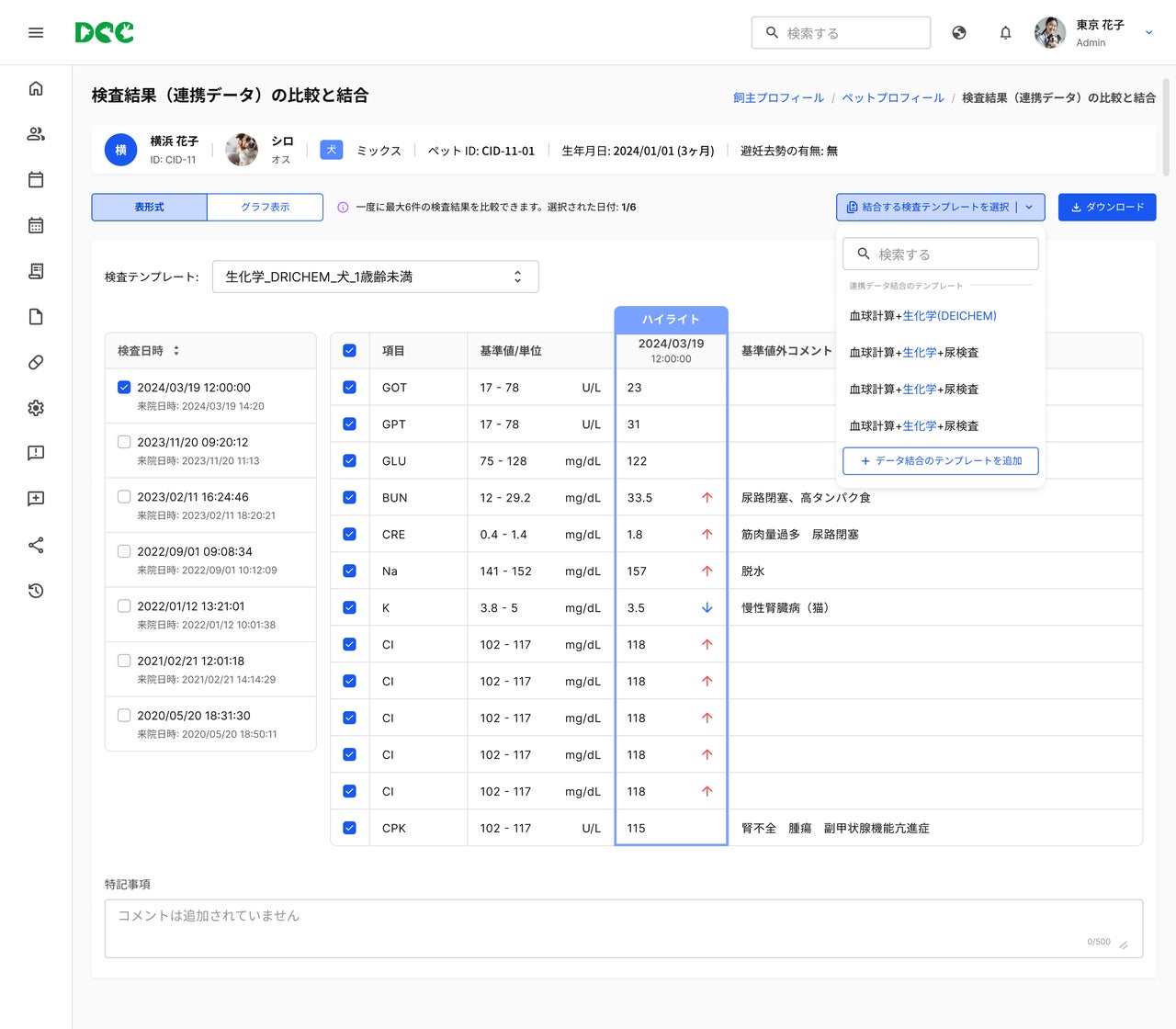Screen dimensions: 1176x1029
Task: Click the DCC logo
Action: (x=104, y=33)
